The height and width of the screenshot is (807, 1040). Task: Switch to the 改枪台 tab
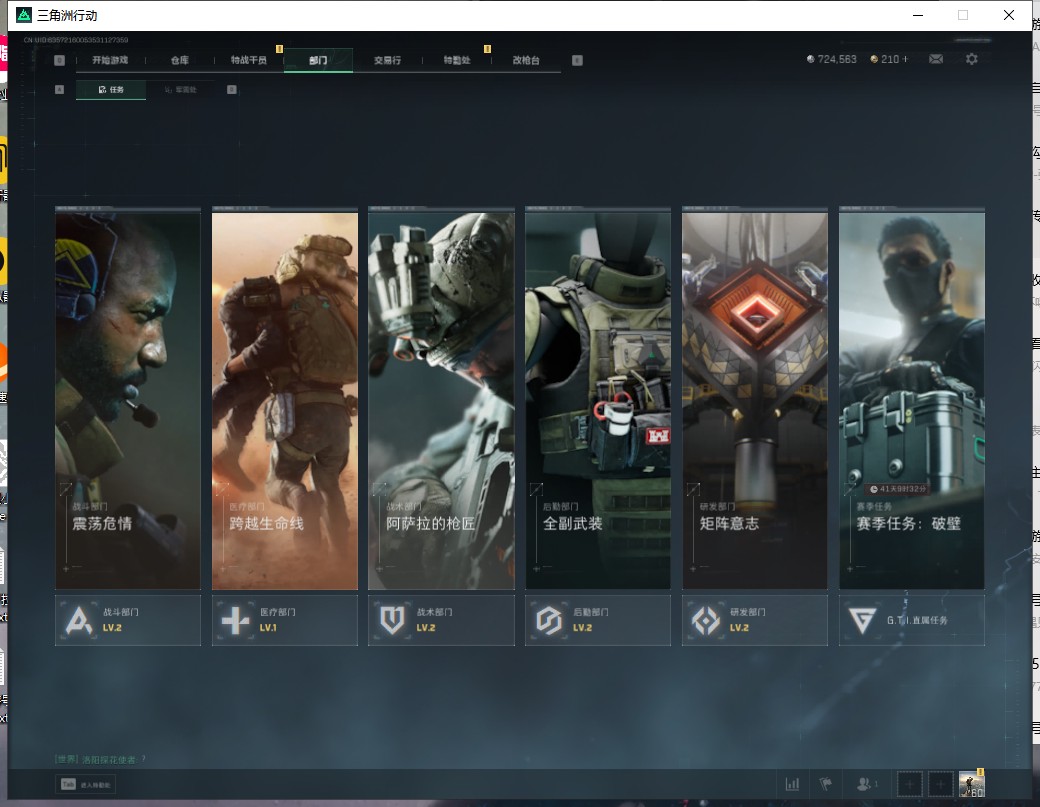526,60
